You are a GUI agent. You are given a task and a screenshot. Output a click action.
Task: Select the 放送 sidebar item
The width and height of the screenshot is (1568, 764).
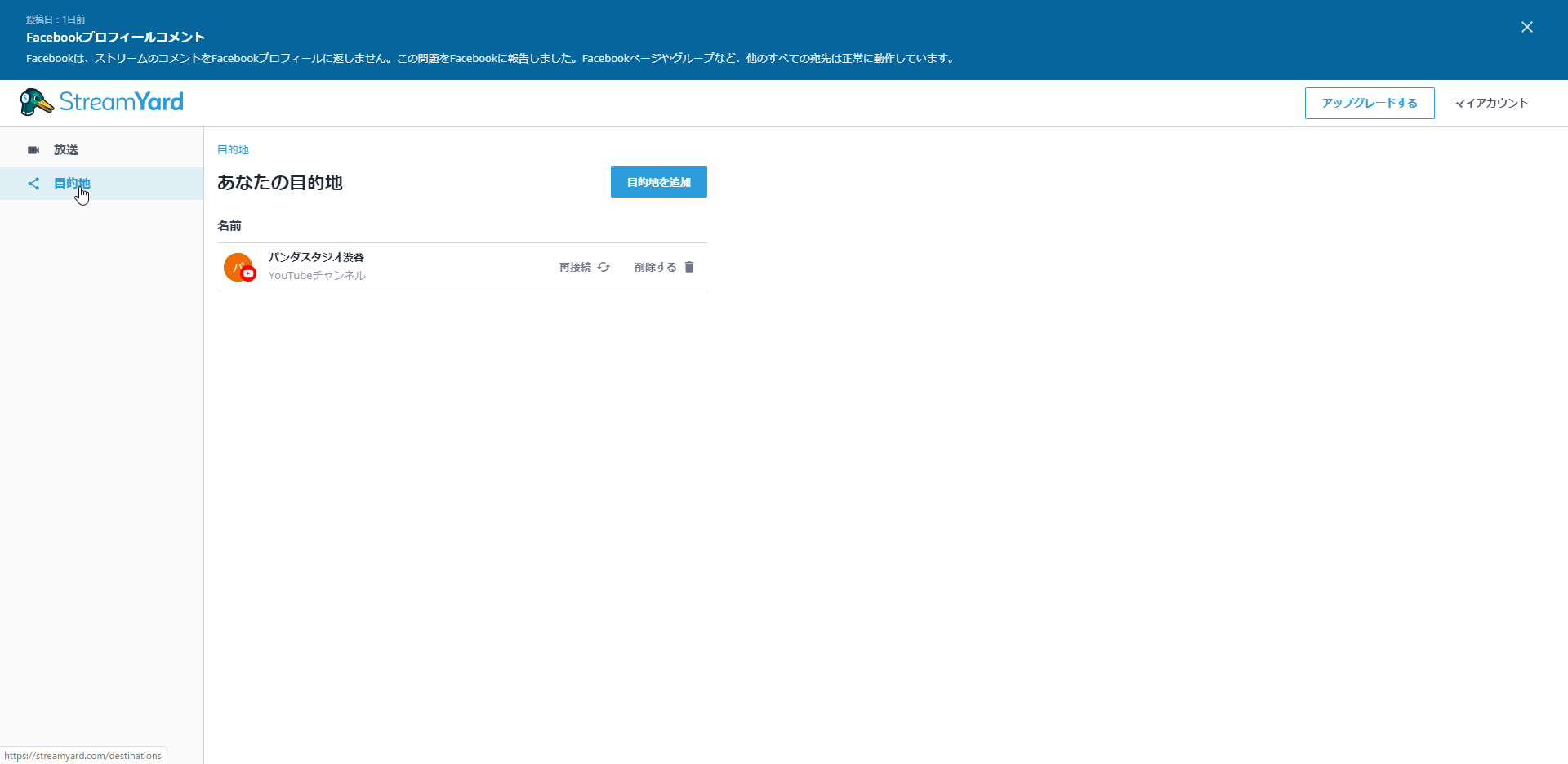101,150
